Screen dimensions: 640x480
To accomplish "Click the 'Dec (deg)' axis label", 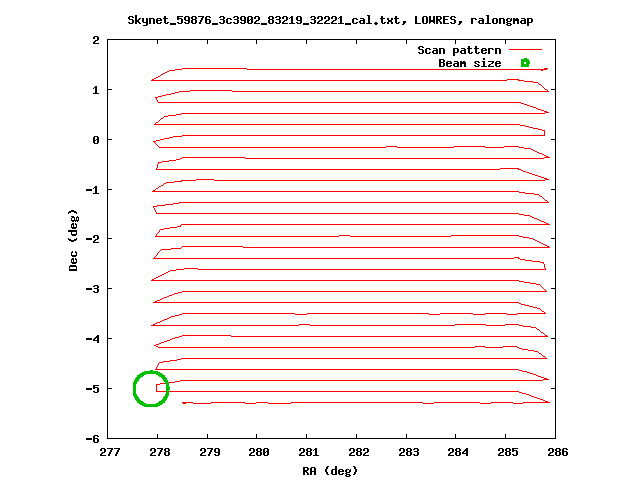I will point(73,240).
